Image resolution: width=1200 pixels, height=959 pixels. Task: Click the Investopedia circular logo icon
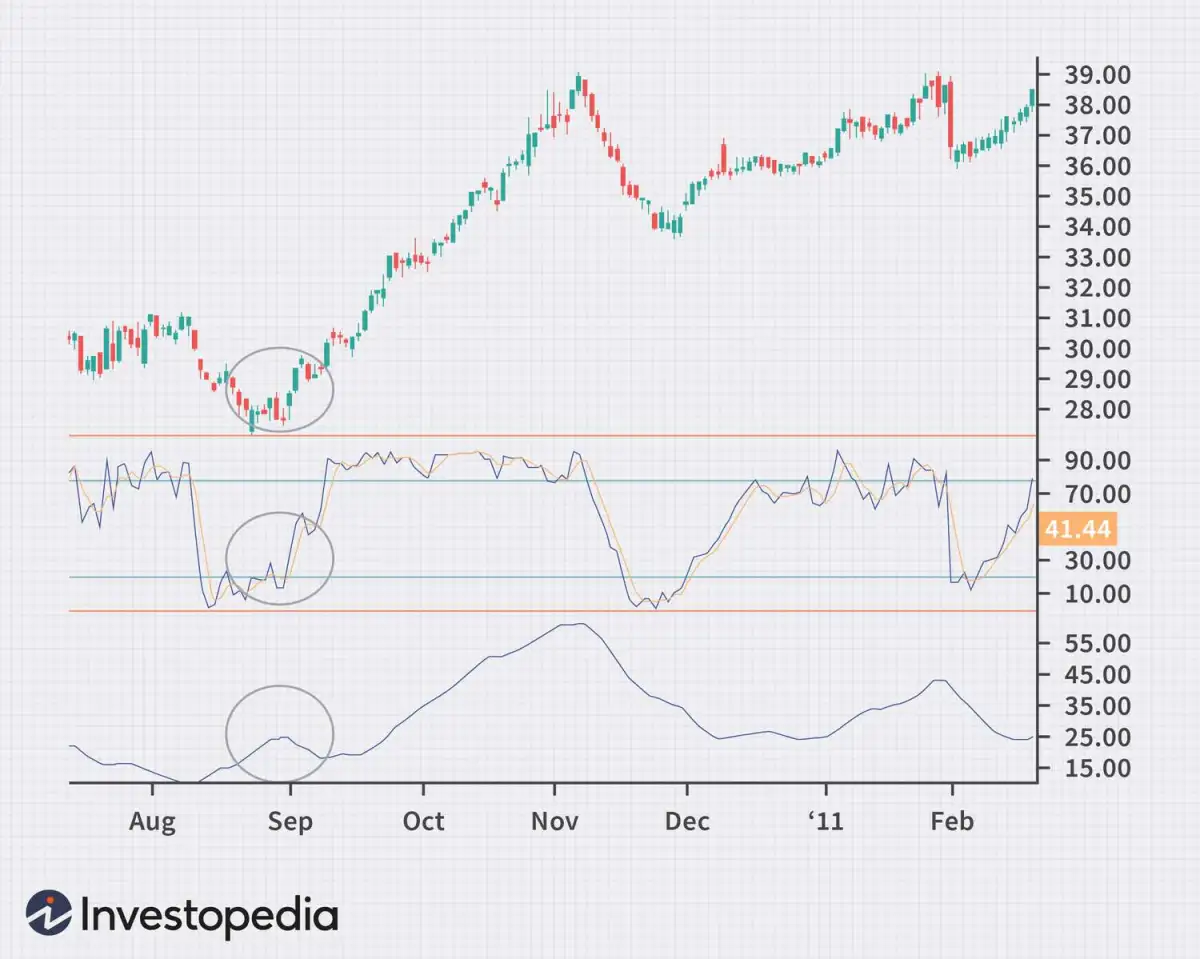(x=49, y=913)
